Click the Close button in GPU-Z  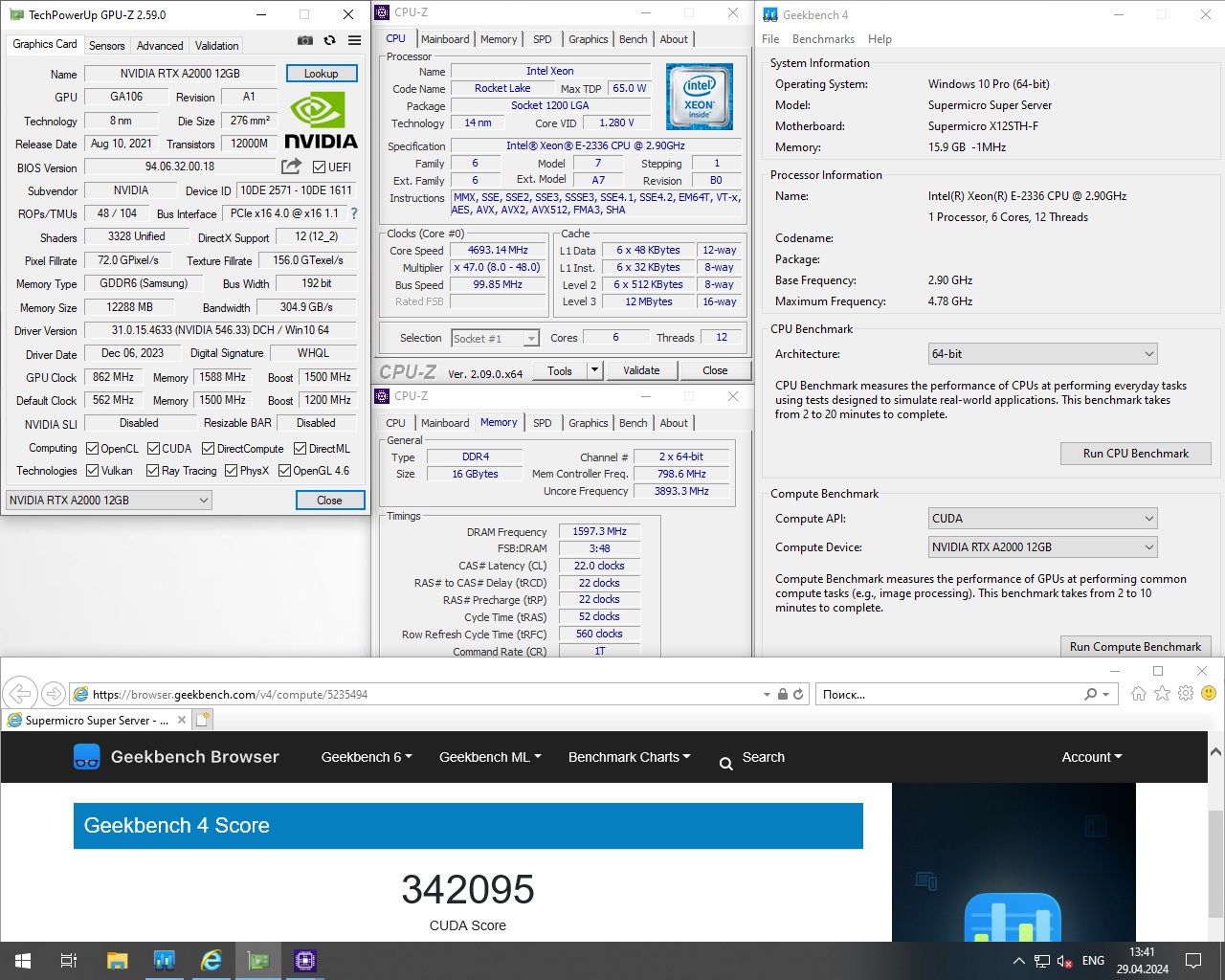pos(329,501)
